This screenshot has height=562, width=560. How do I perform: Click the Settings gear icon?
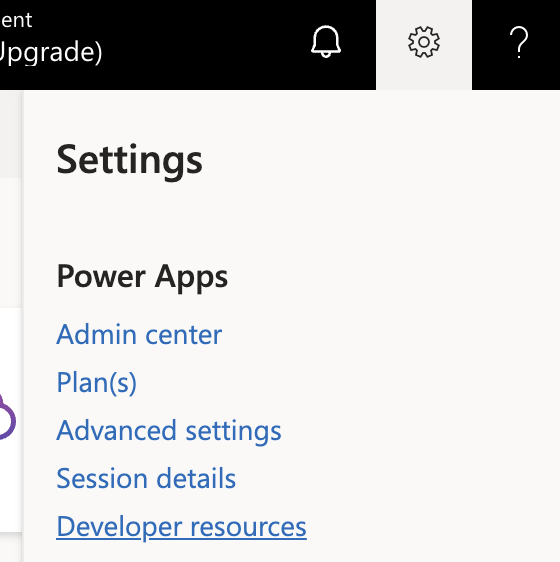tap(424, 42)
